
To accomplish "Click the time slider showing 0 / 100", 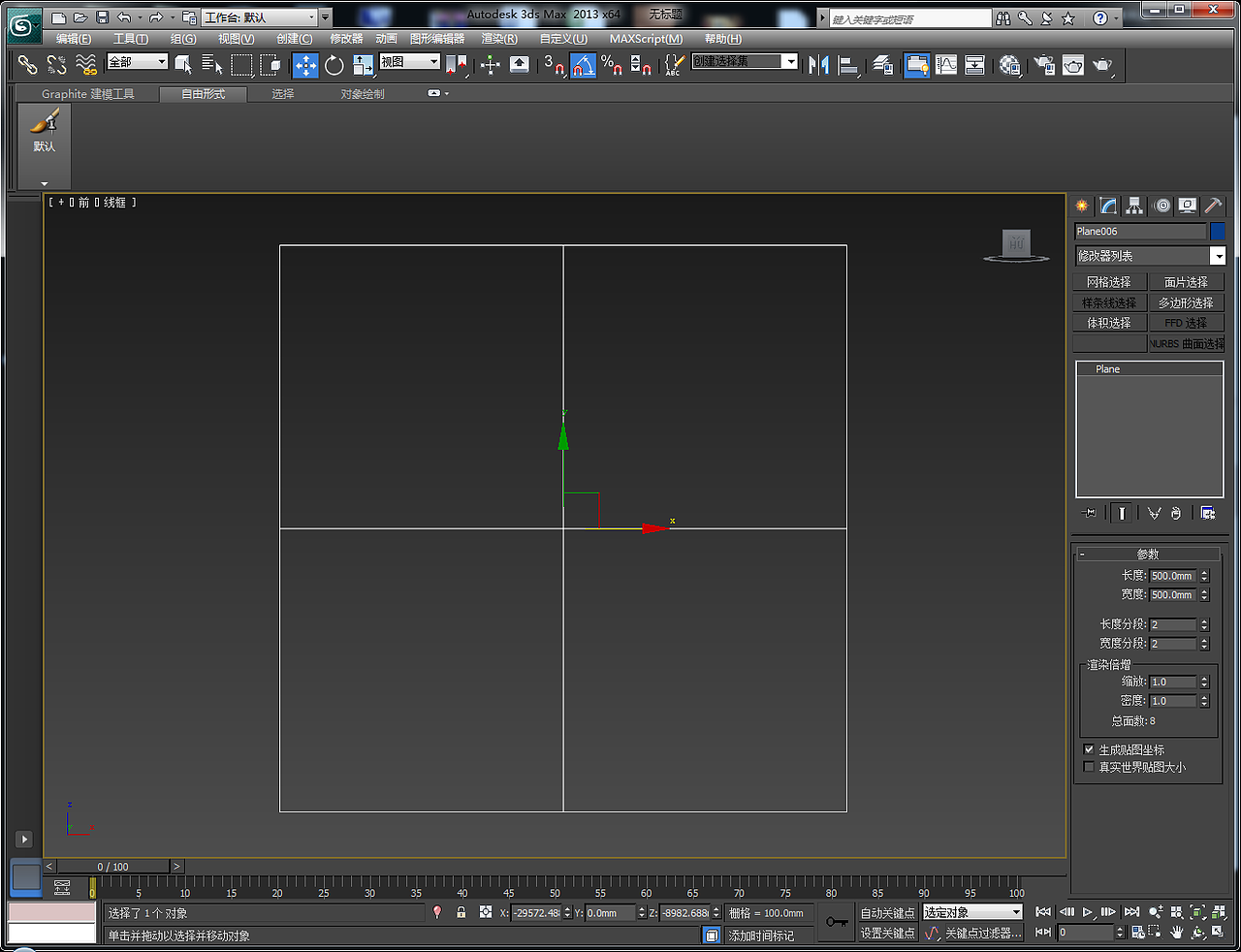I will (x=113, y=867).
